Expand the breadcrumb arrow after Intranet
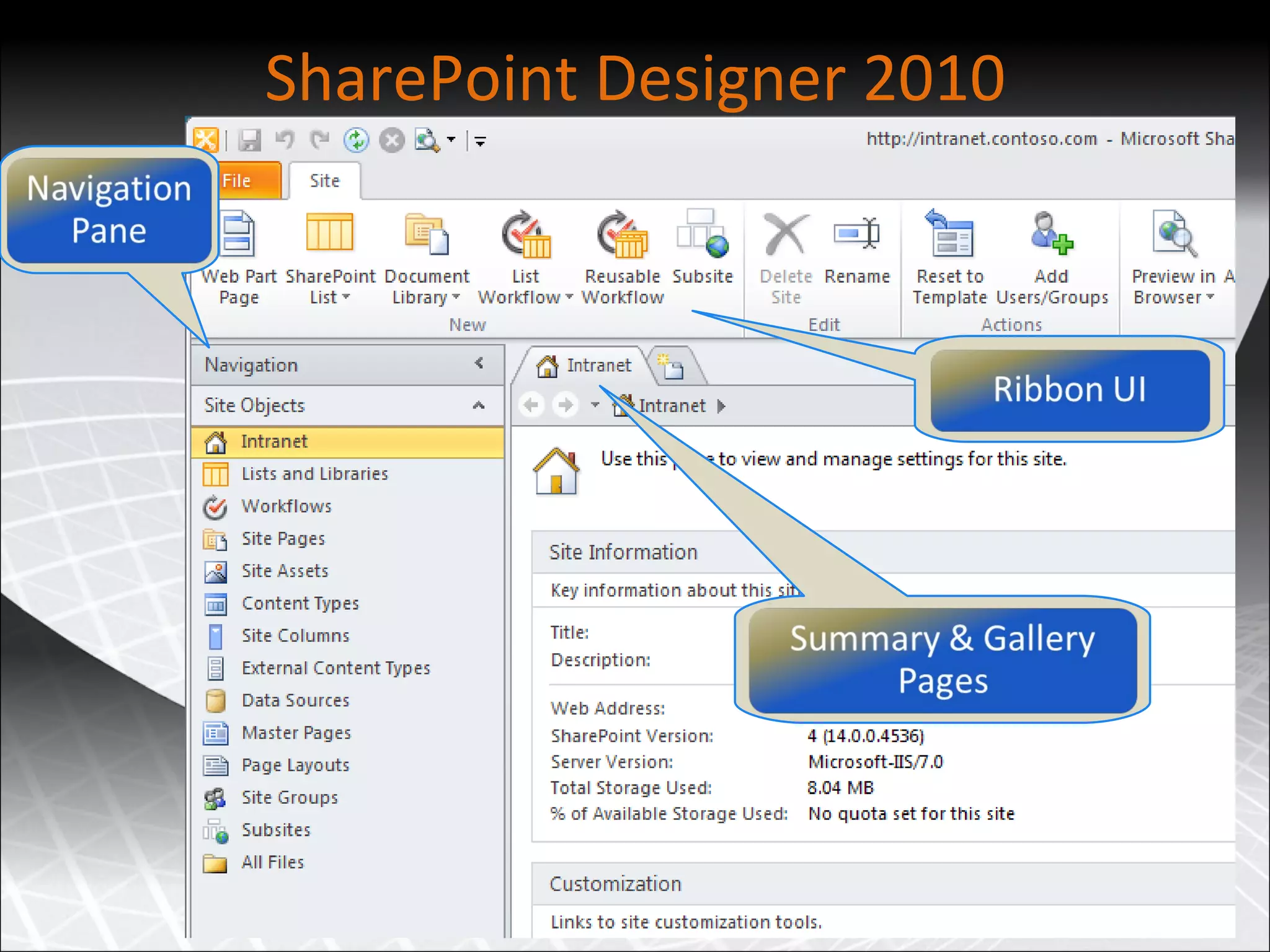Viewport: 1270px width, 952px height. pos(721,407)
